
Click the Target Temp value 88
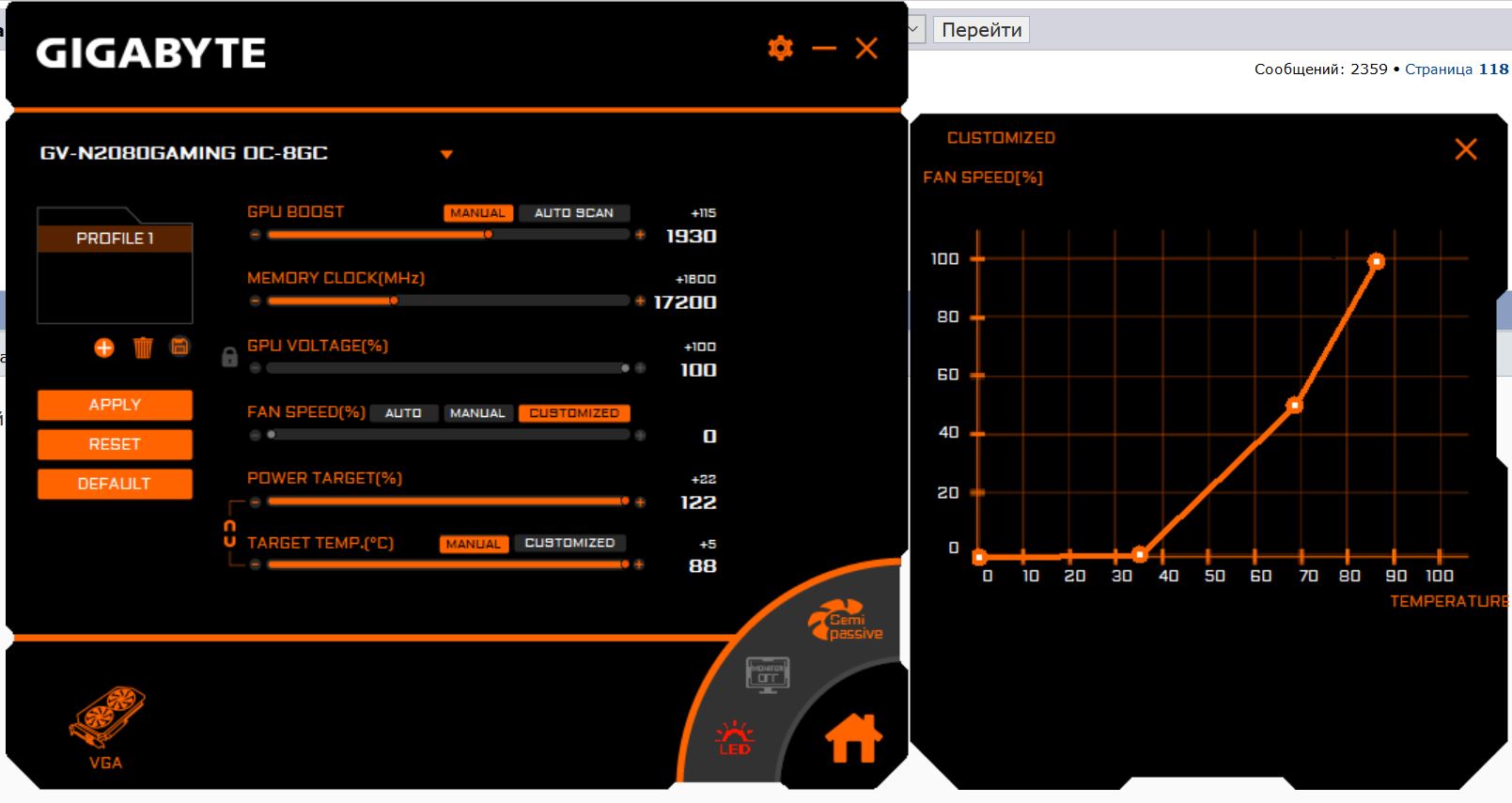pos(702,566)
